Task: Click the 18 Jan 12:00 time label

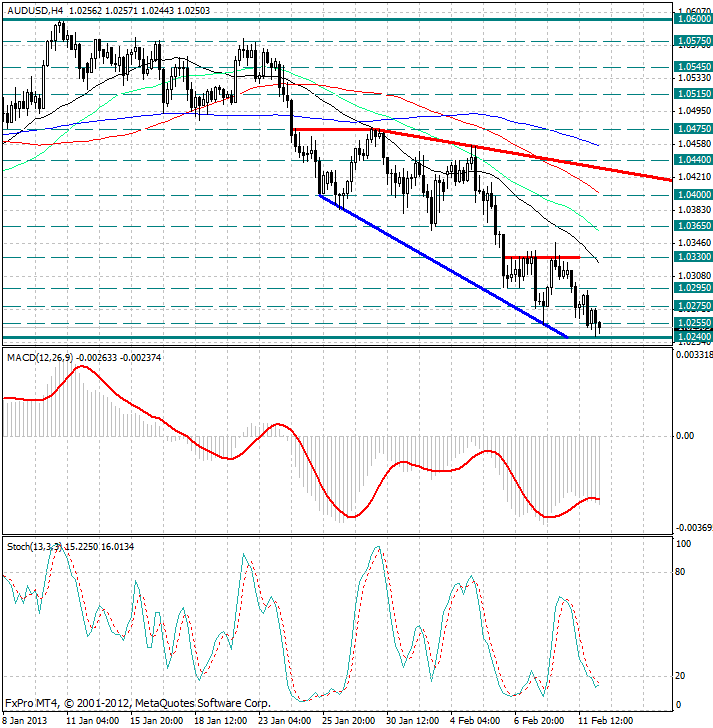Action: (220, 720)
